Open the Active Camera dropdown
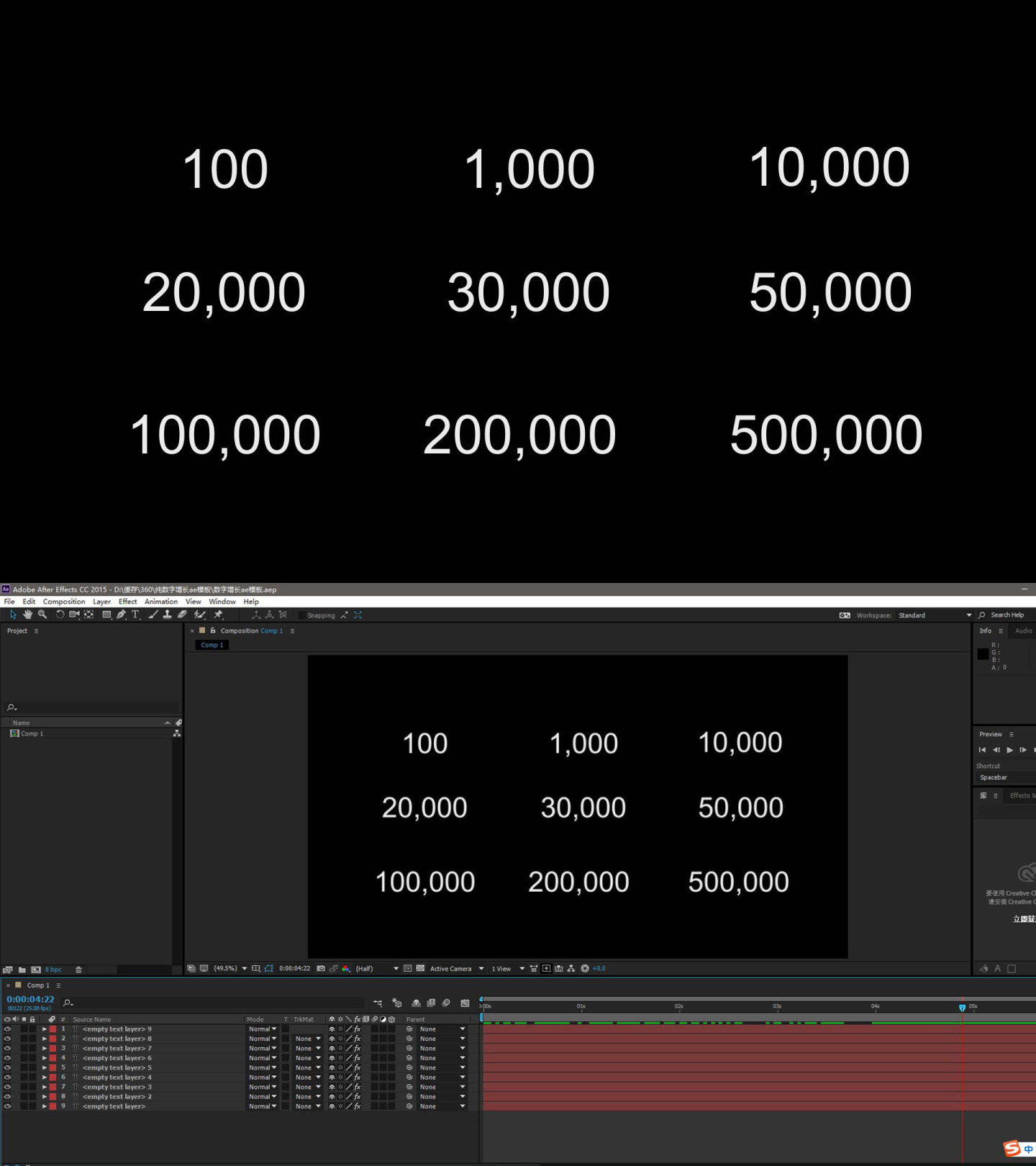 coord(458,969)
